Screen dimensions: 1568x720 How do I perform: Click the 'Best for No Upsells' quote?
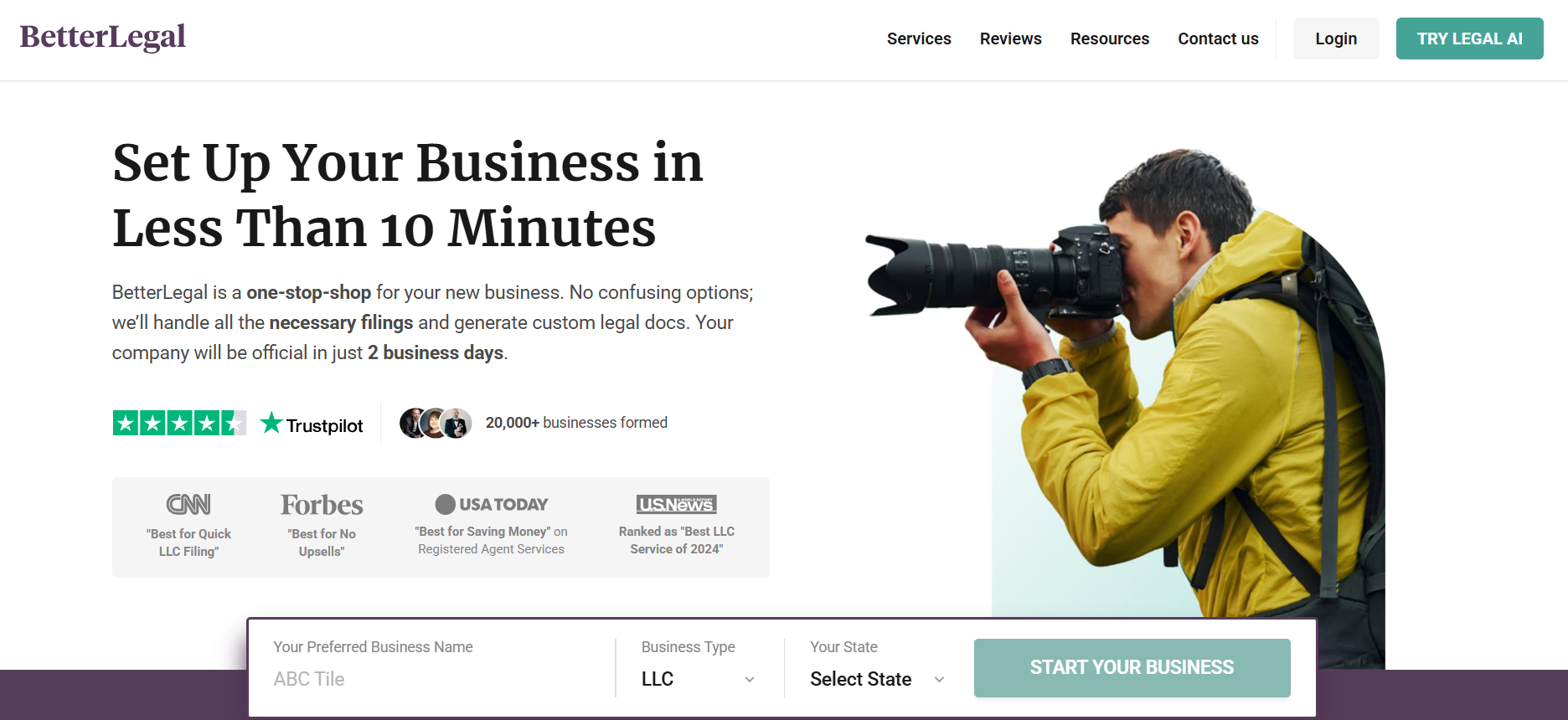click(322, 543)
